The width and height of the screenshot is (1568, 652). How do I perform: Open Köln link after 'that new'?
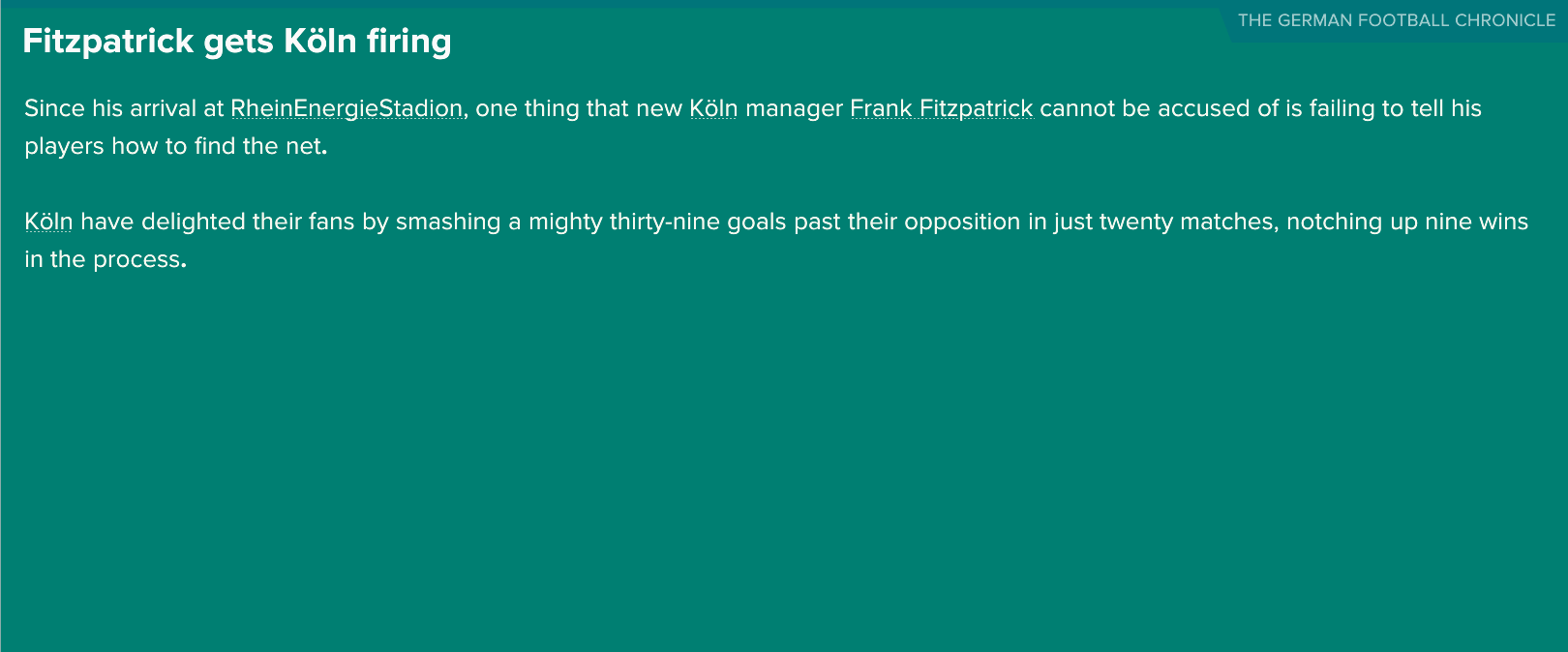pyautogui.click(x=713, y=108)
